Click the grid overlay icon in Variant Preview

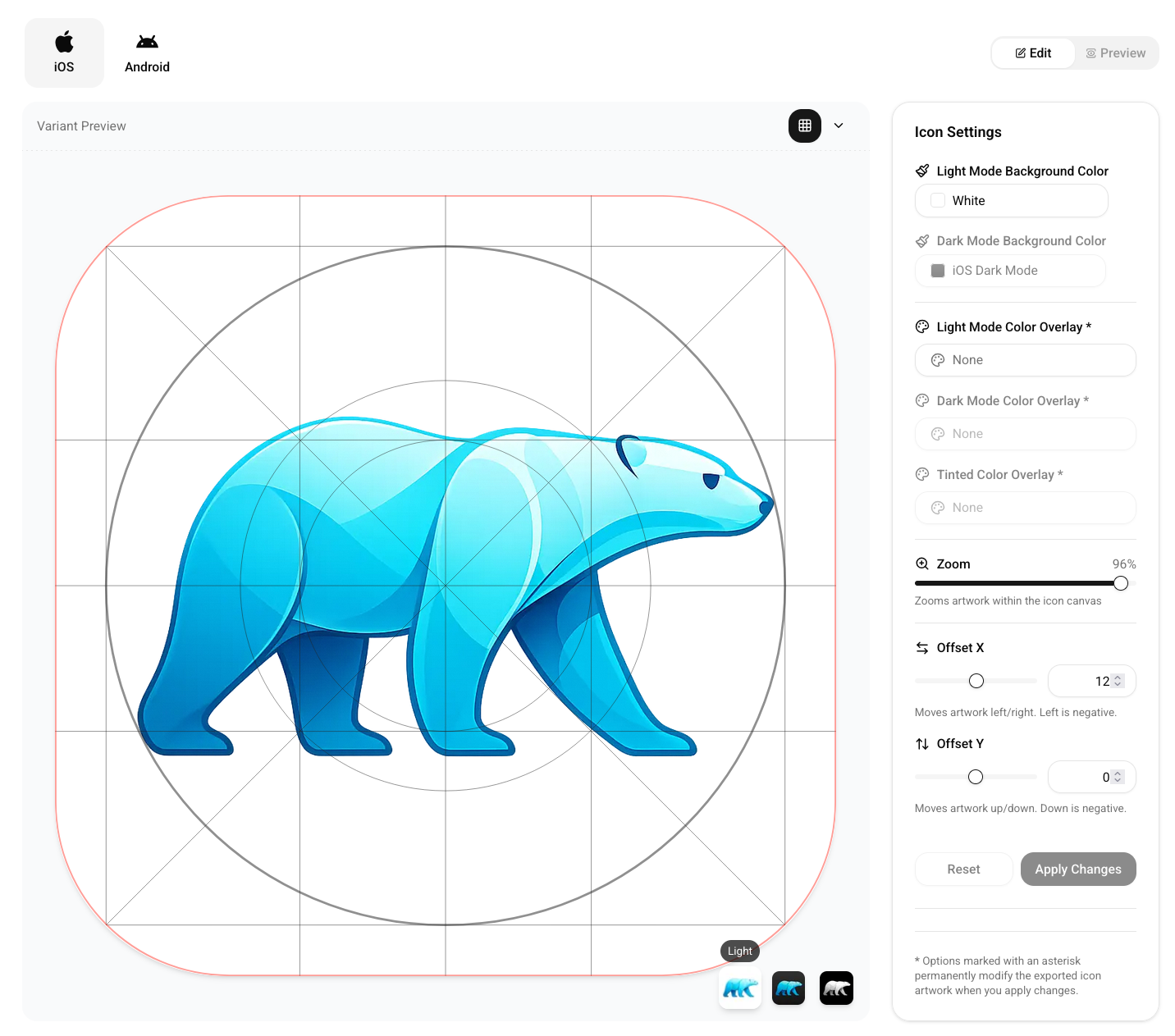coord(804,126)
